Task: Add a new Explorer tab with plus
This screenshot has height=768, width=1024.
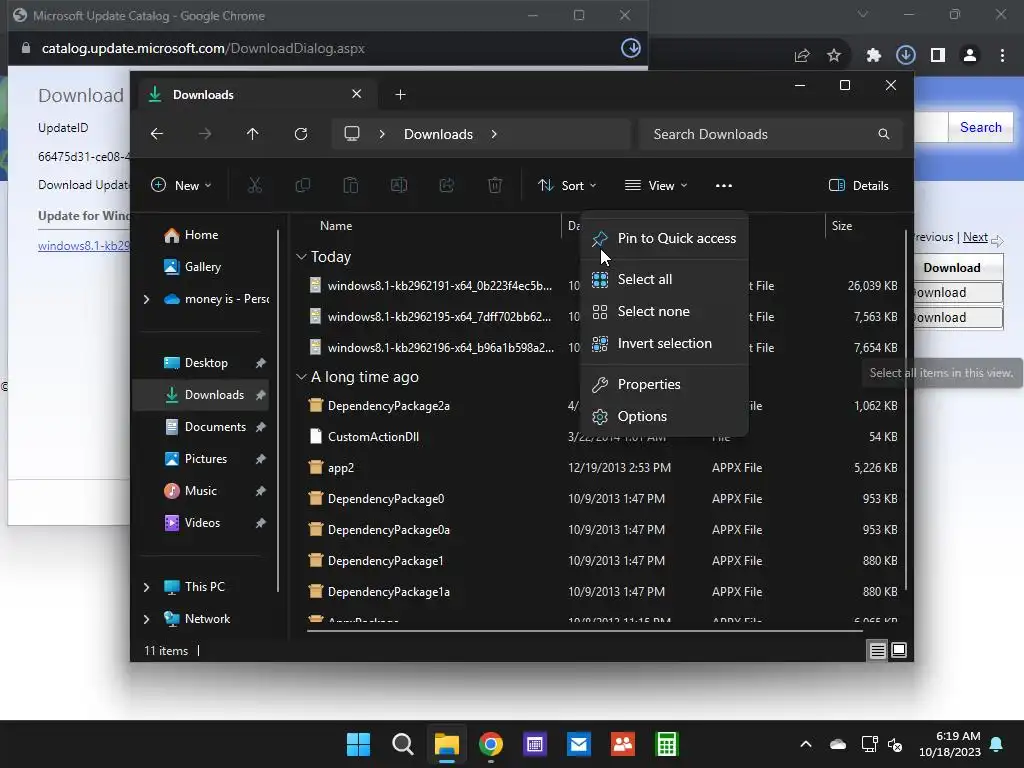Action: click(x=400, y=95)
